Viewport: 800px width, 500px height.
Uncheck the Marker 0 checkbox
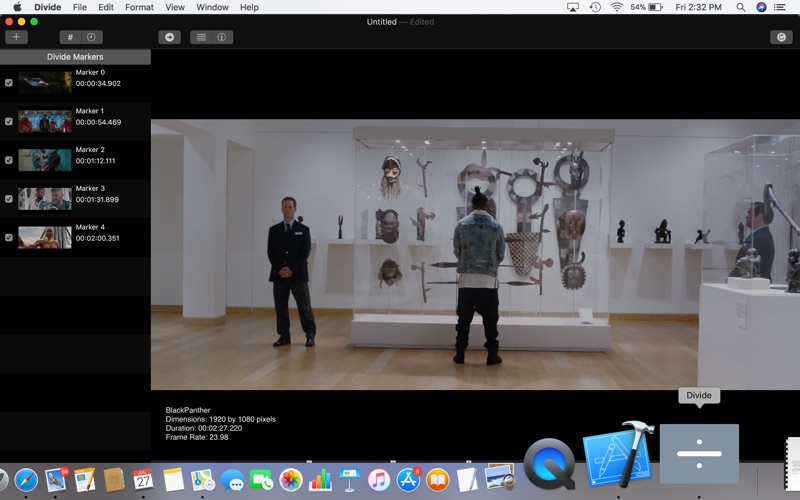9,83
